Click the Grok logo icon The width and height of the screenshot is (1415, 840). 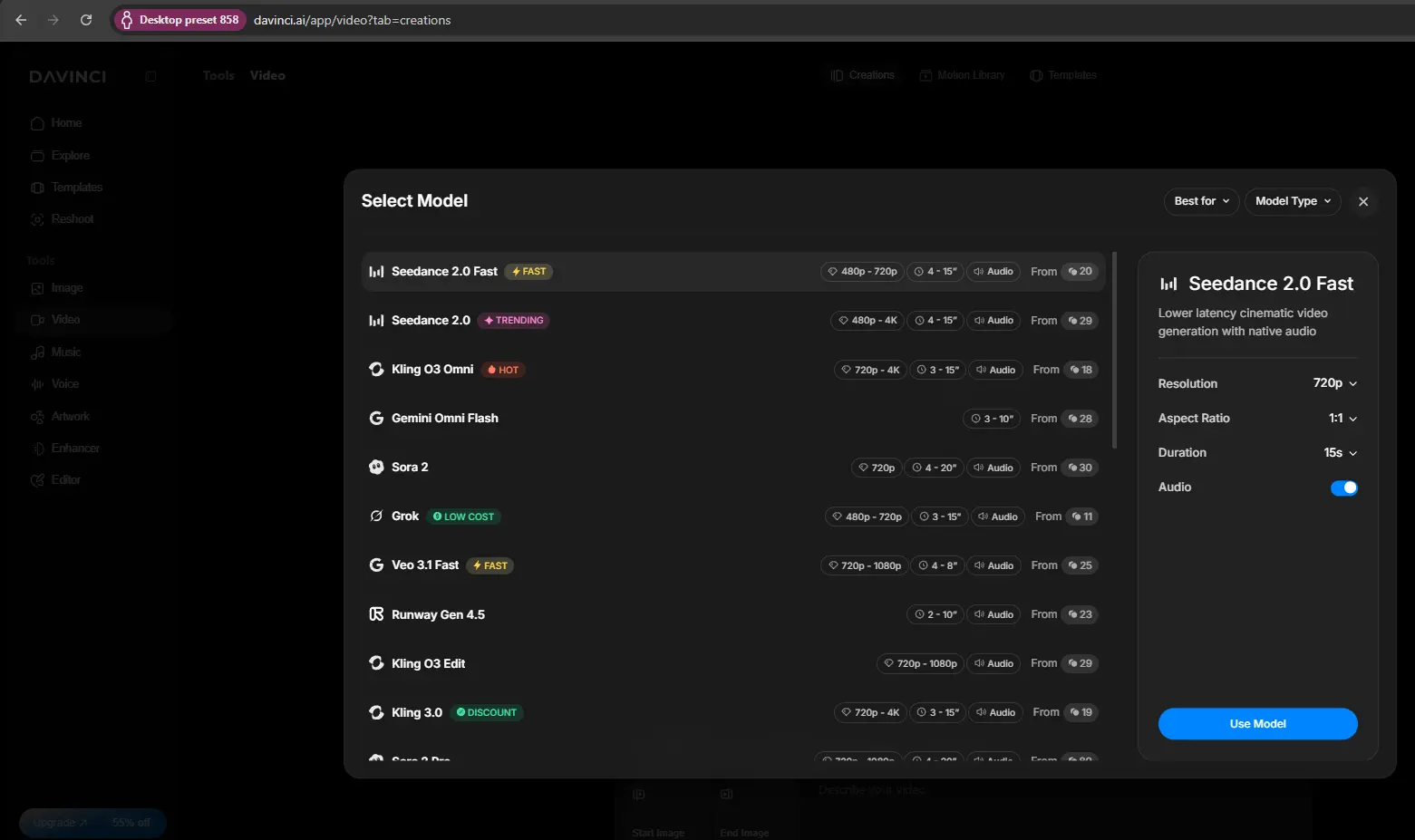click(x=376, y=517)
